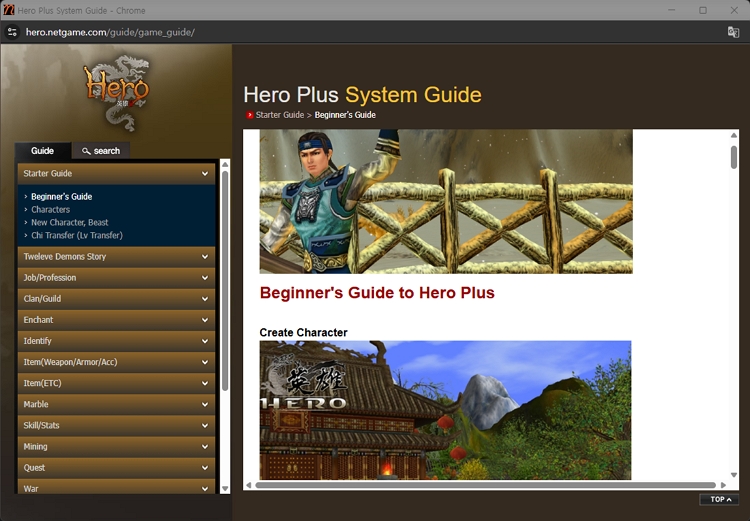Click the address bar URL
This screenshot has height=521, width=750.
pyautogui.click(x=110, y=32)
